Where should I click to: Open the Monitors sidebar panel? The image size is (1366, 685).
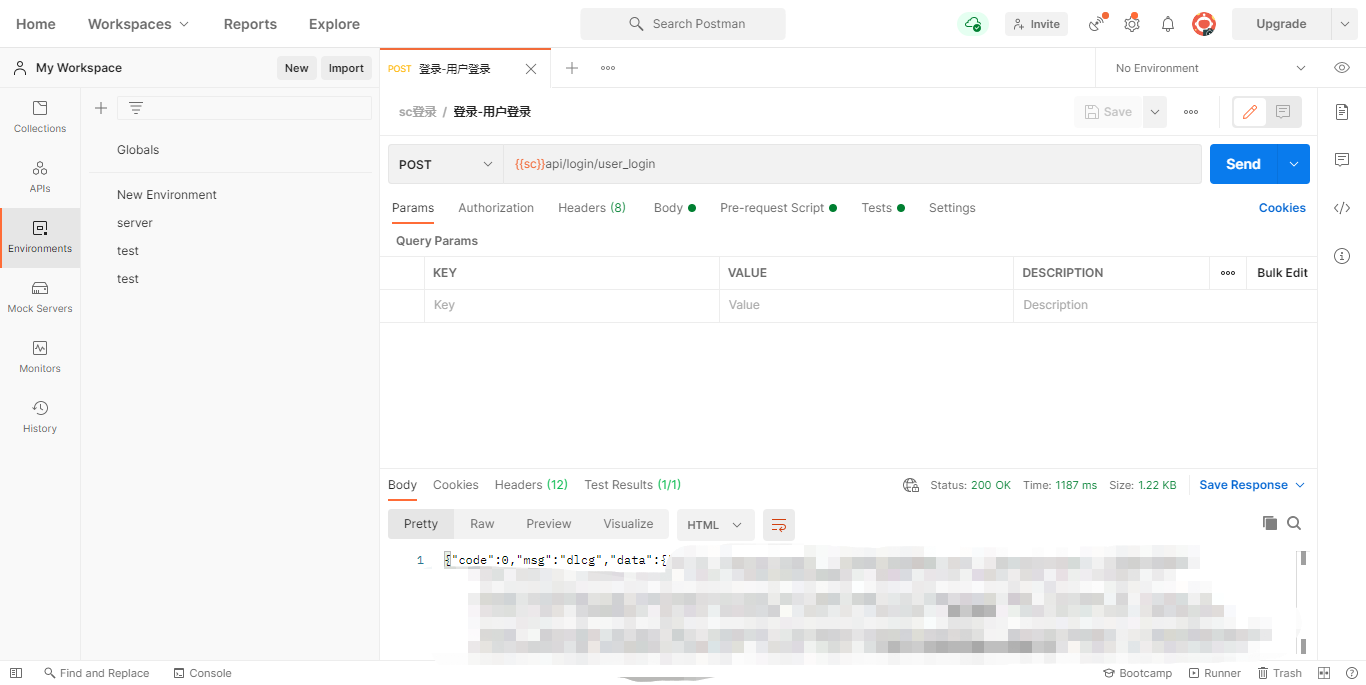pos(40,357)
